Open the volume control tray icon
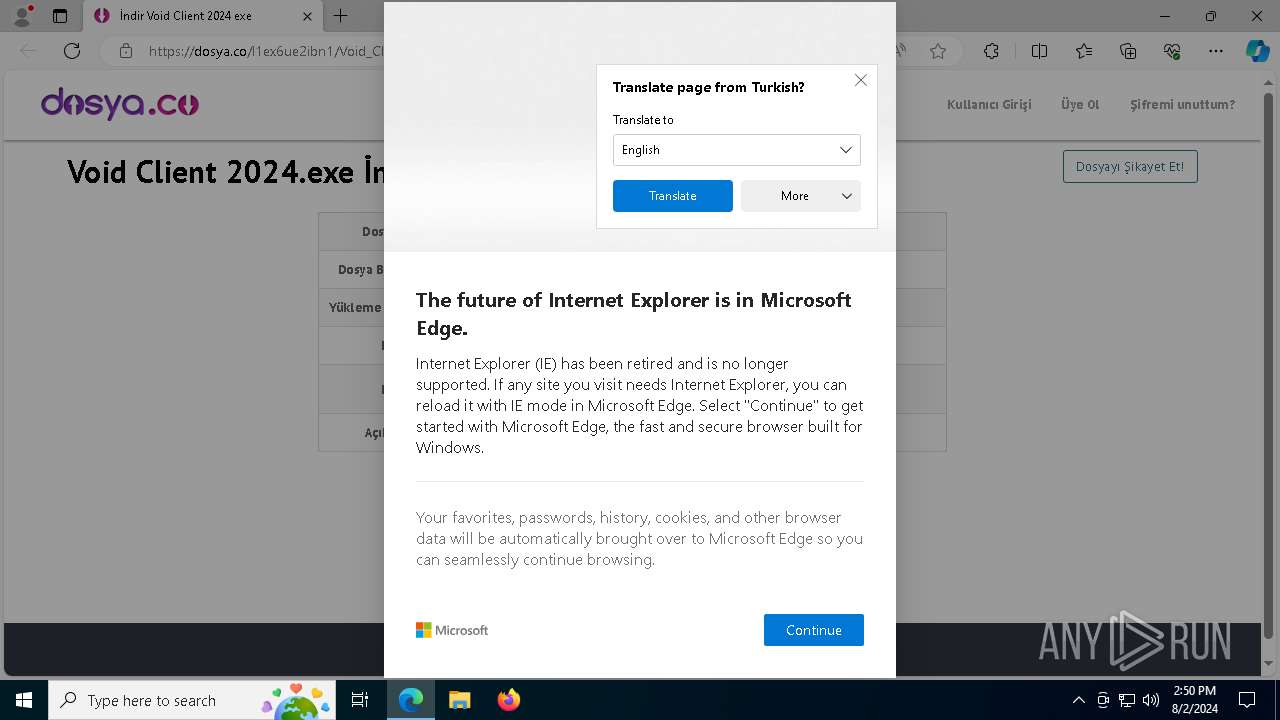1280x720 pixels. pyautogui.click(x=1150, y=700)
